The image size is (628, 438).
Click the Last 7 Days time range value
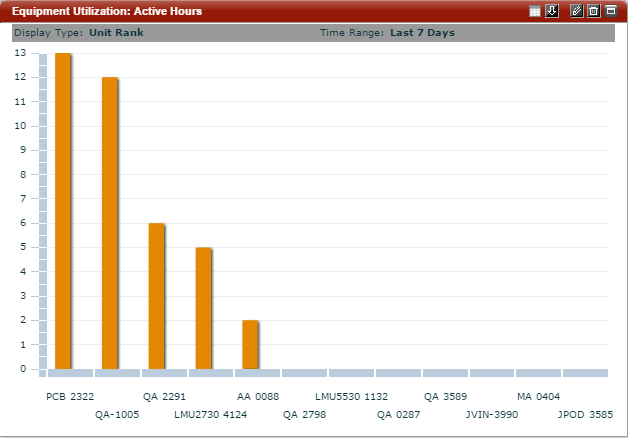423,33
